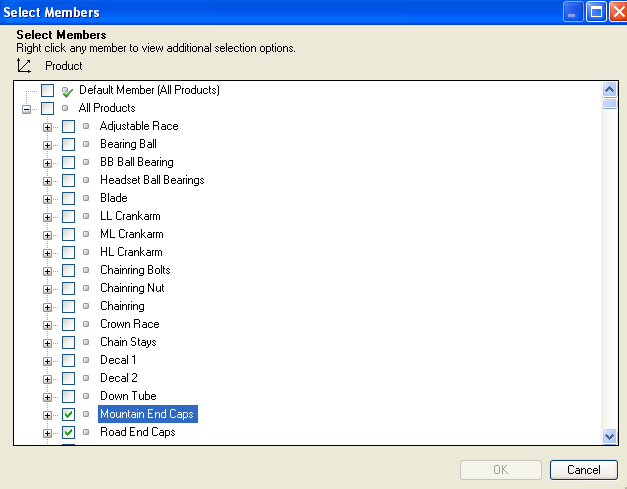The height and width of the screenshot is (489, 627).
Task: Click the member icon beside All Products
Action: [65, 108]
